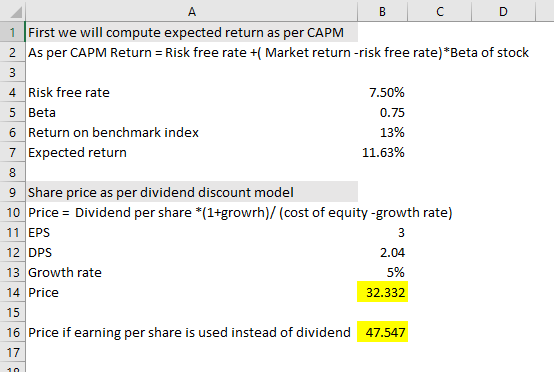The image size is (554, 372).
Task: Click the 'Price = Dividend per share' formula text
Action: click(240, 213)
